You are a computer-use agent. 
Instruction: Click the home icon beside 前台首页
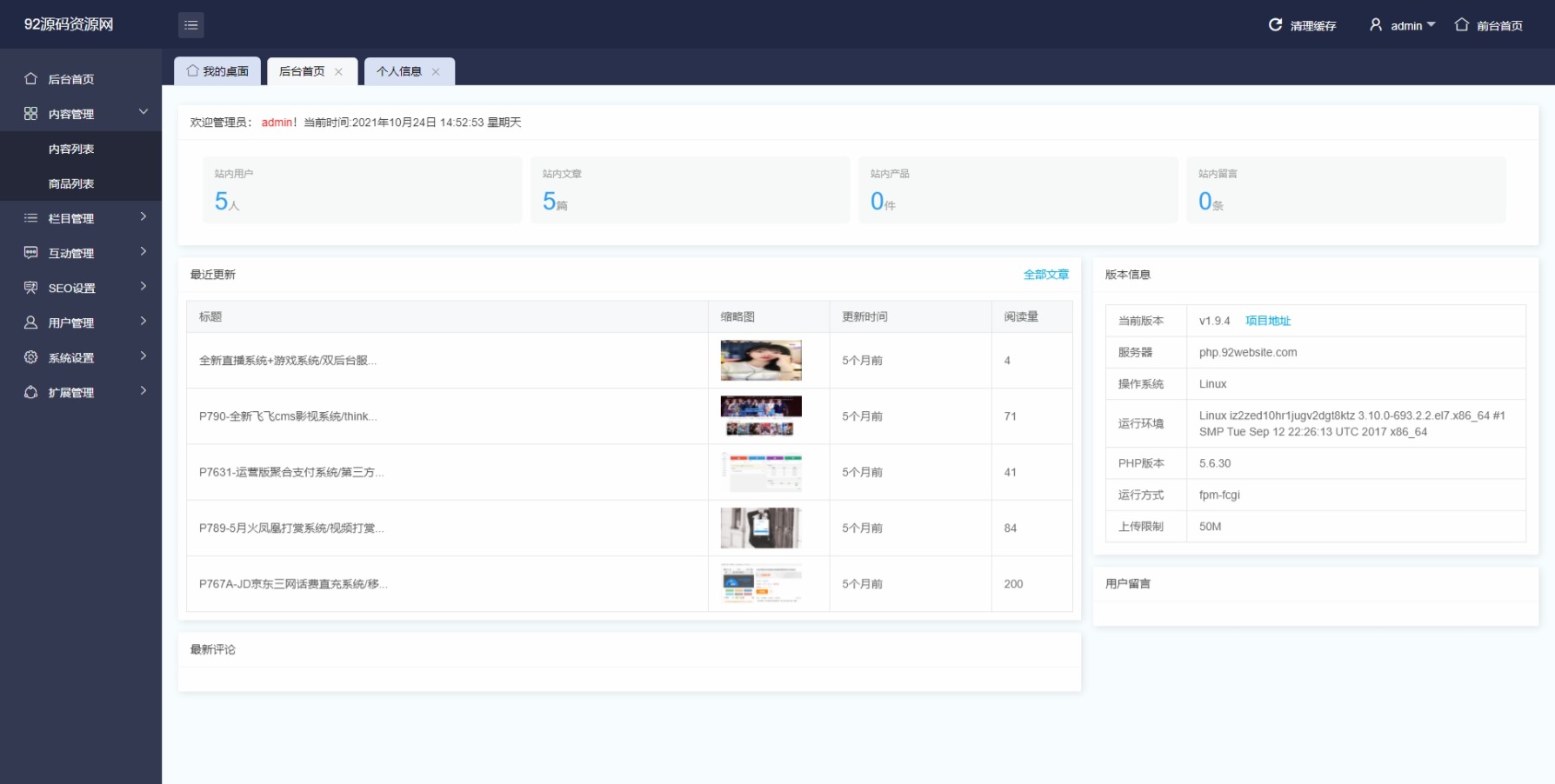pos(1462,25)
